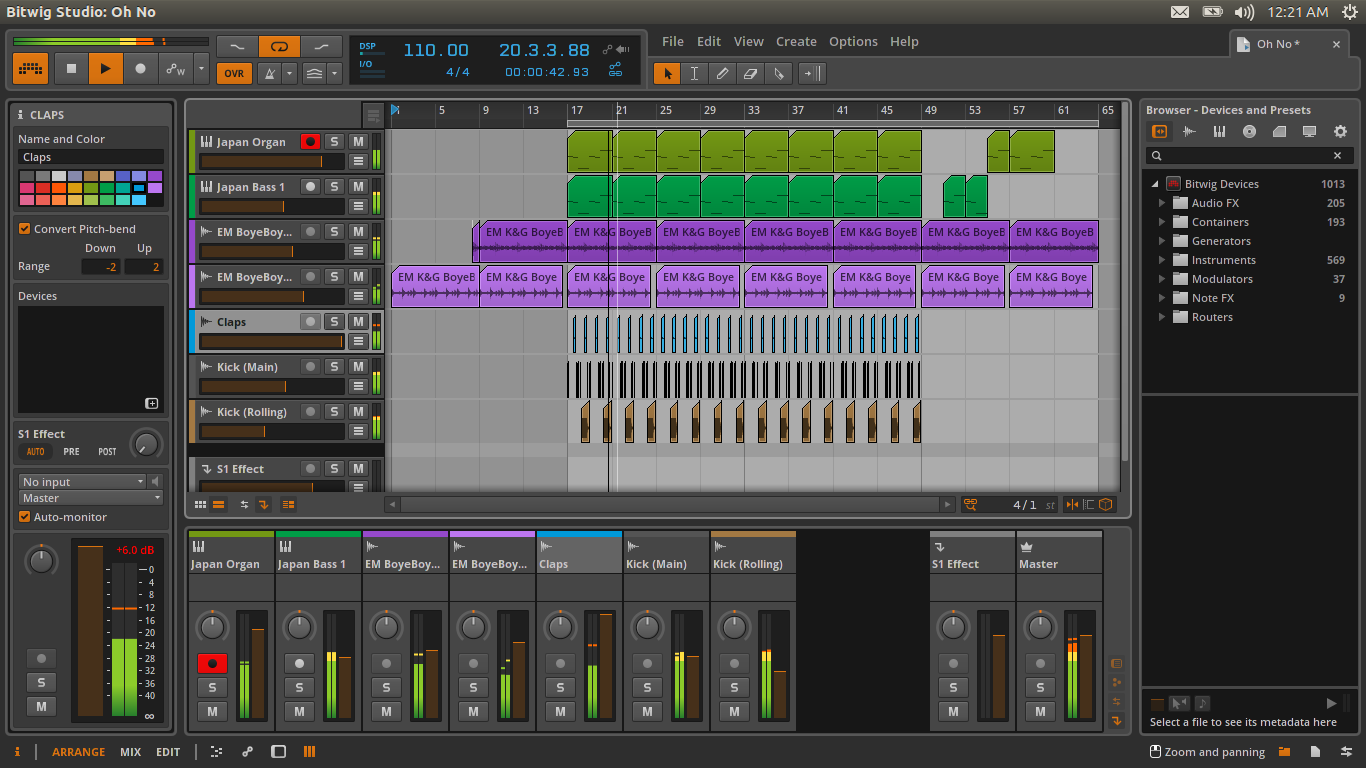The width and height of the screenshot is (1366, 768).
Task: Open the metronome settings dropdown arrow
Action: pyautogui.click(x=290, y=73)
